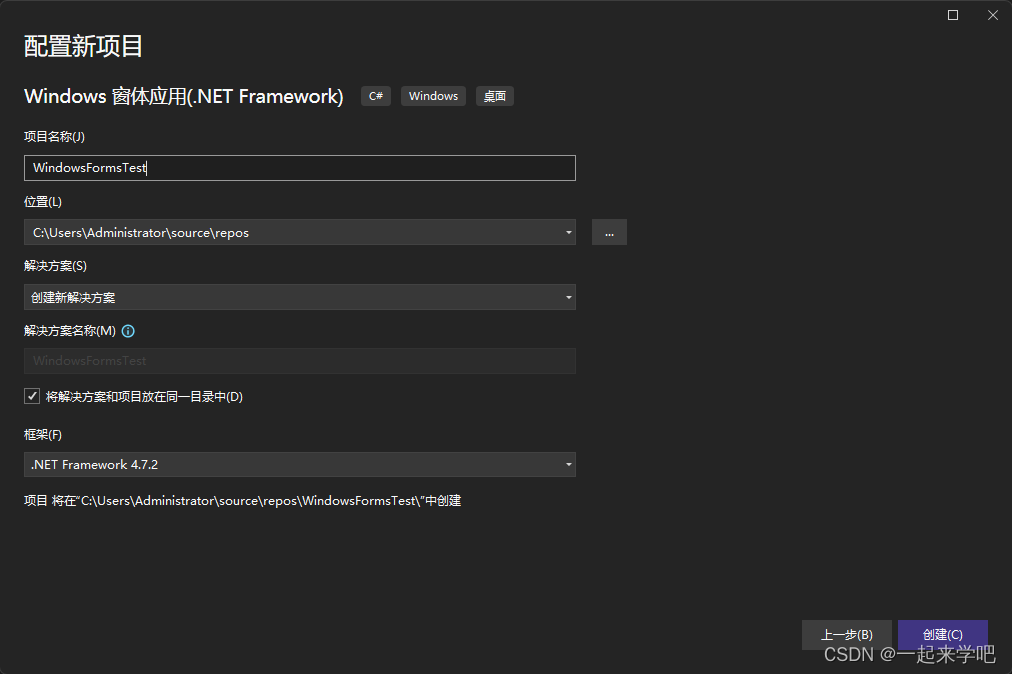1012x674 pixels.
Task: Click the browse location ellipsis button
Action: tap(609, 232)
